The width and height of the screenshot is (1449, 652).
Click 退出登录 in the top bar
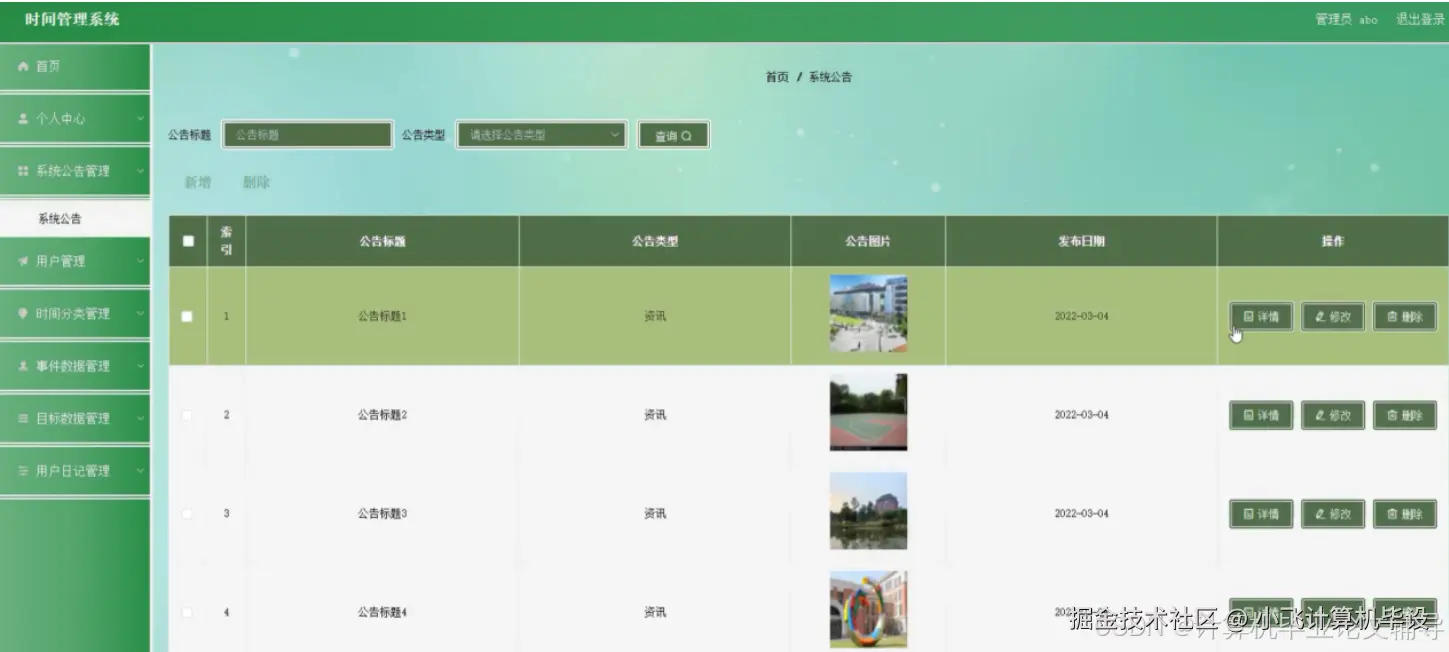pyautogui.click(x=1420, y=20)
